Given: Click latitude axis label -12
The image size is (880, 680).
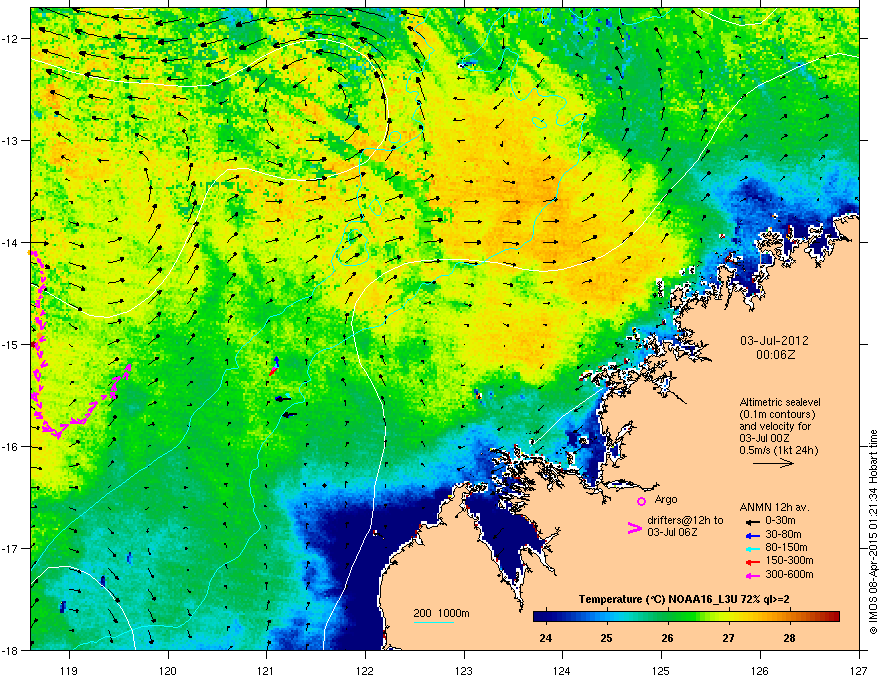Looking at the screenshot, I should click(11, 39).
